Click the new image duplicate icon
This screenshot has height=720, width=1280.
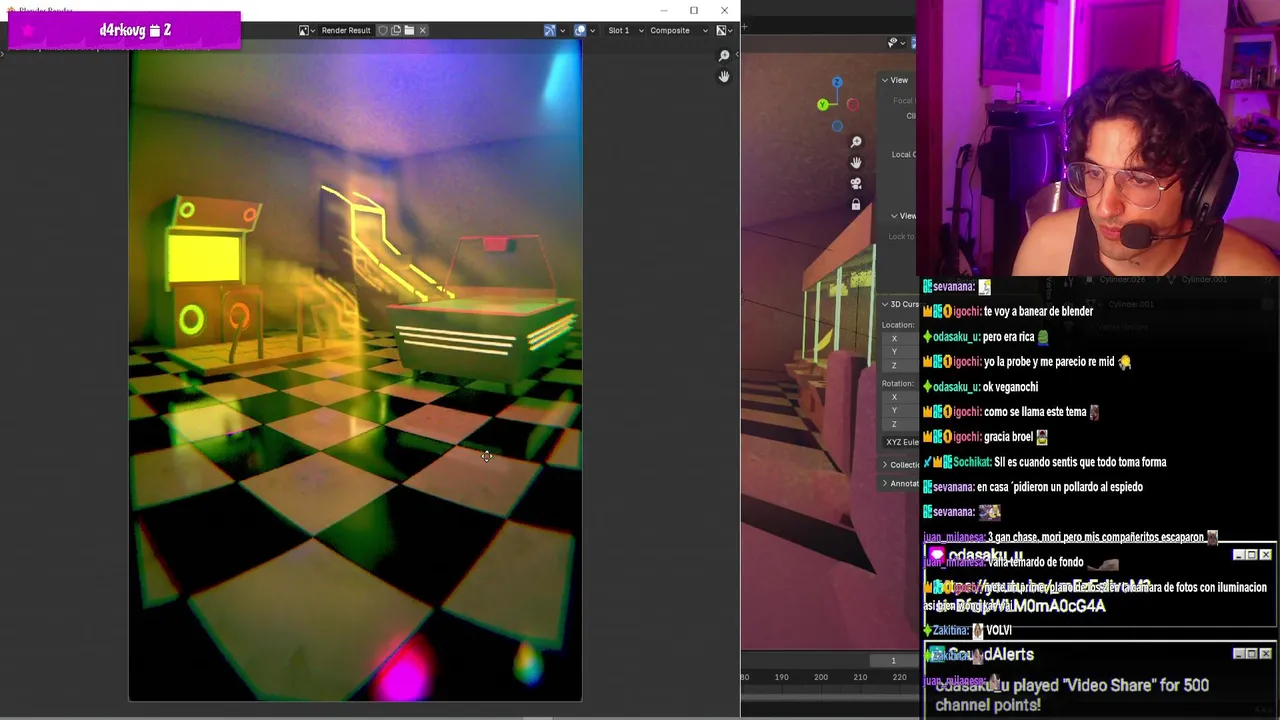click(x=396, y=30)
